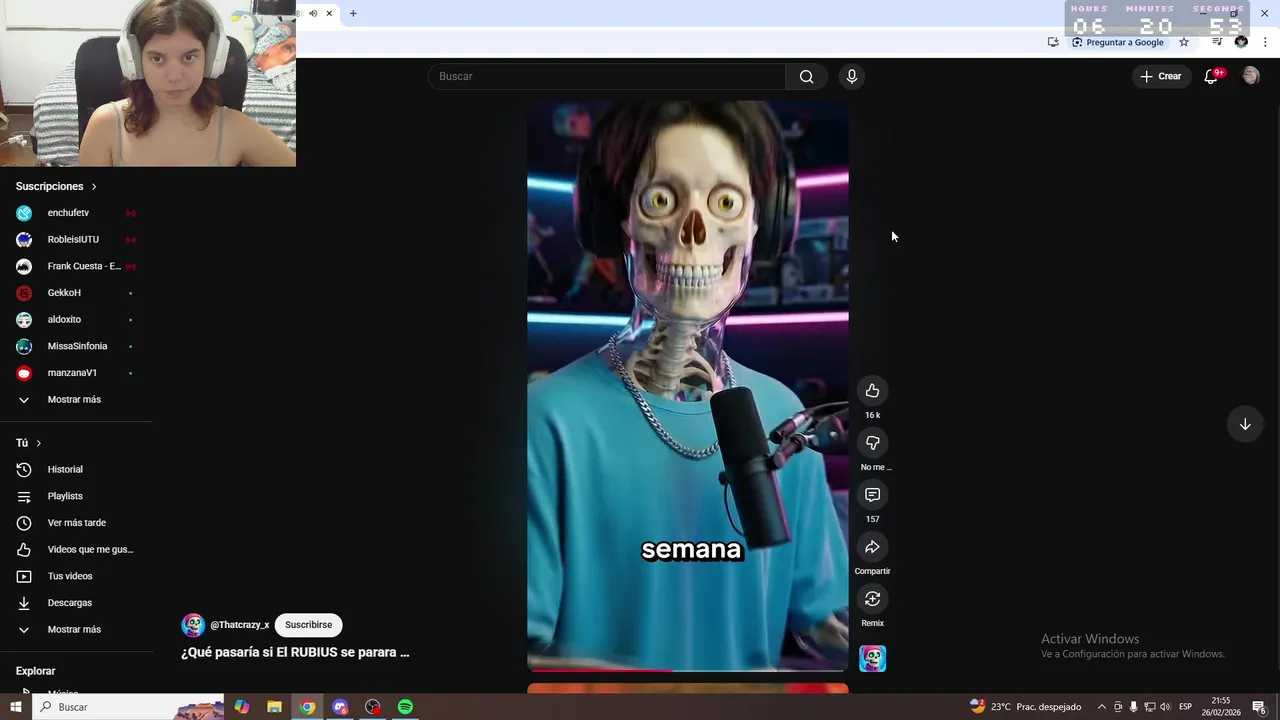Open MissaSinfonia subscription

pos(77,346)
